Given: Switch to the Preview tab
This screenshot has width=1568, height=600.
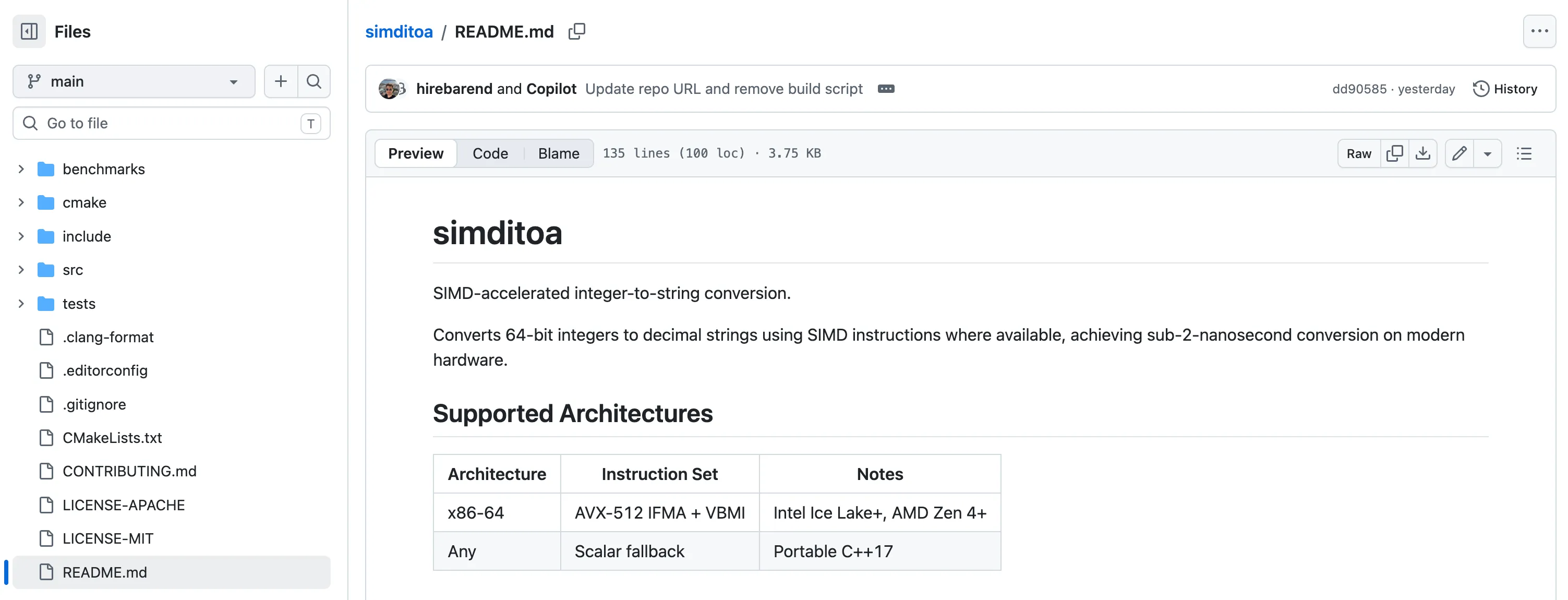Looking at the screenshot, I should click(416, 153).
